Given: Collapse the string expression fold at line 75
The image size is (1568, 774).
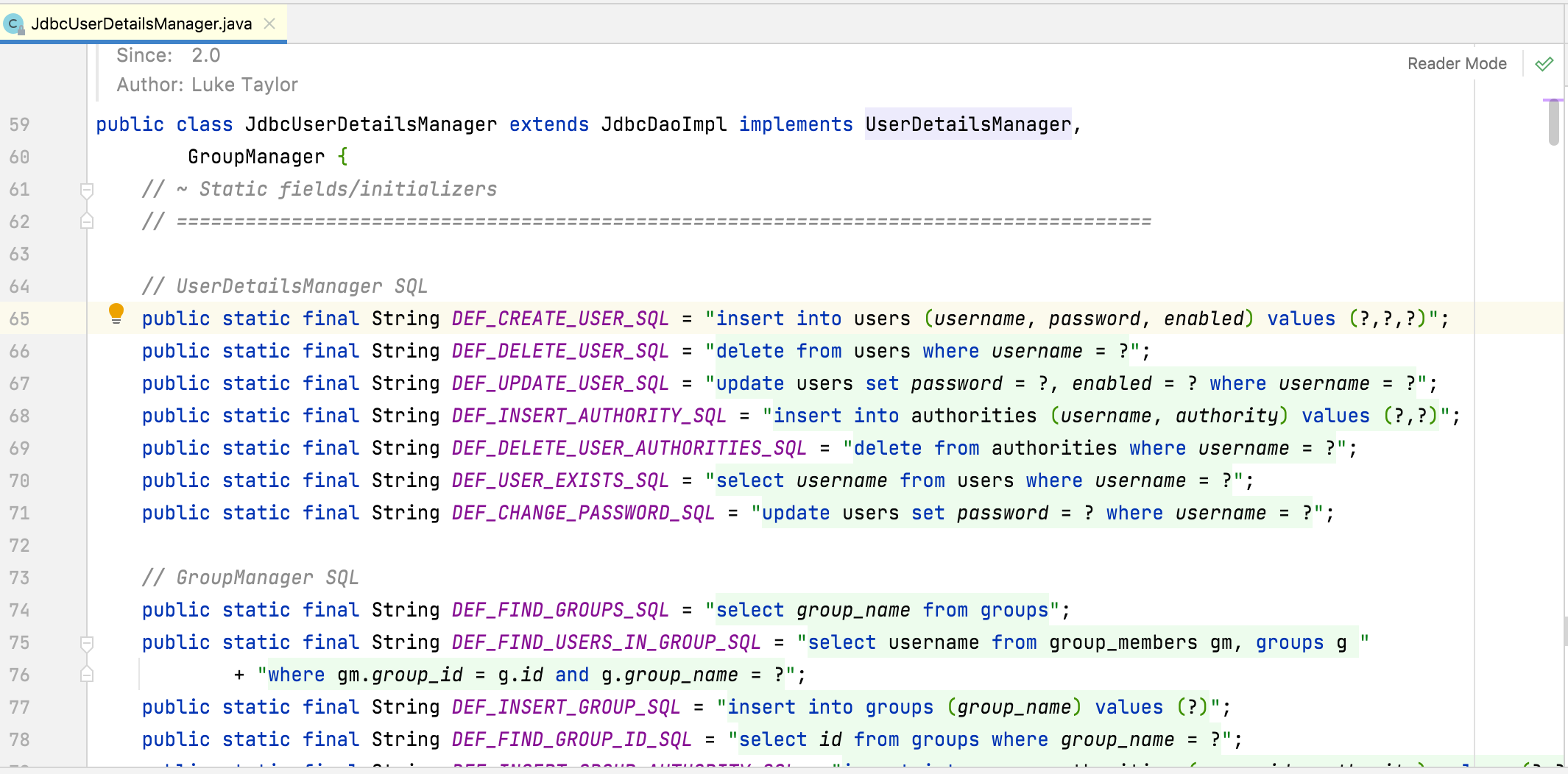Looking at the screenshot, I should pos(87,644).
